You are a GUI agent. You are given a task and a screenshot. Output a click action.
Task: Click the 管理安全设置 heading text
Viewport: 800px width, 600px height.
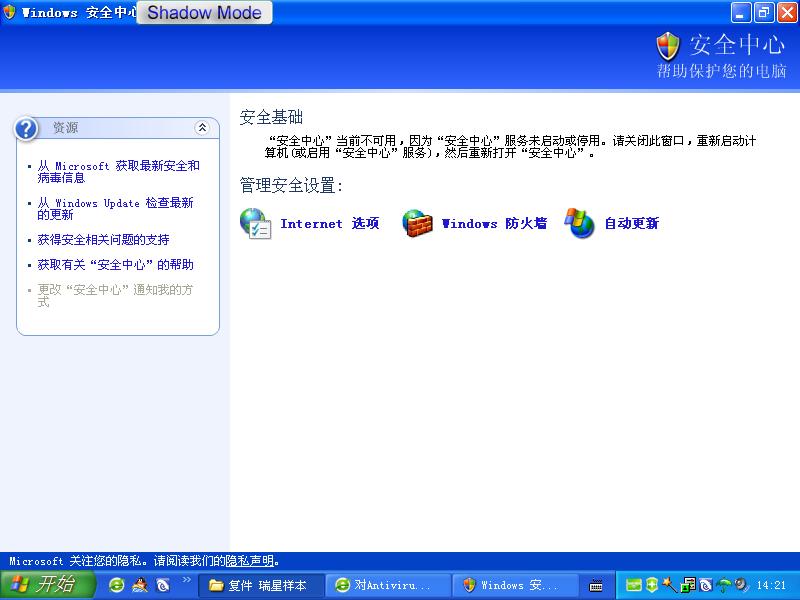[x=291, y=185]
